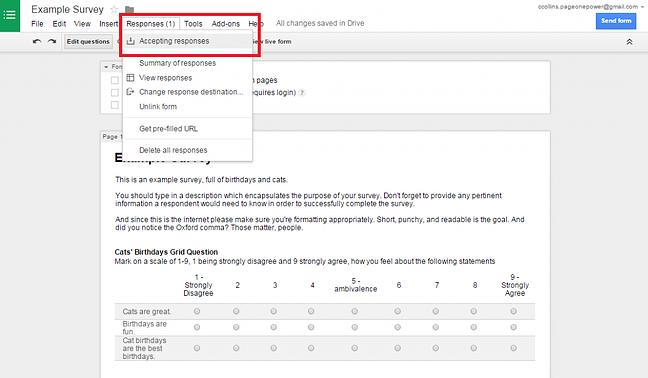Click the Edit questions button

pos(88,41)
